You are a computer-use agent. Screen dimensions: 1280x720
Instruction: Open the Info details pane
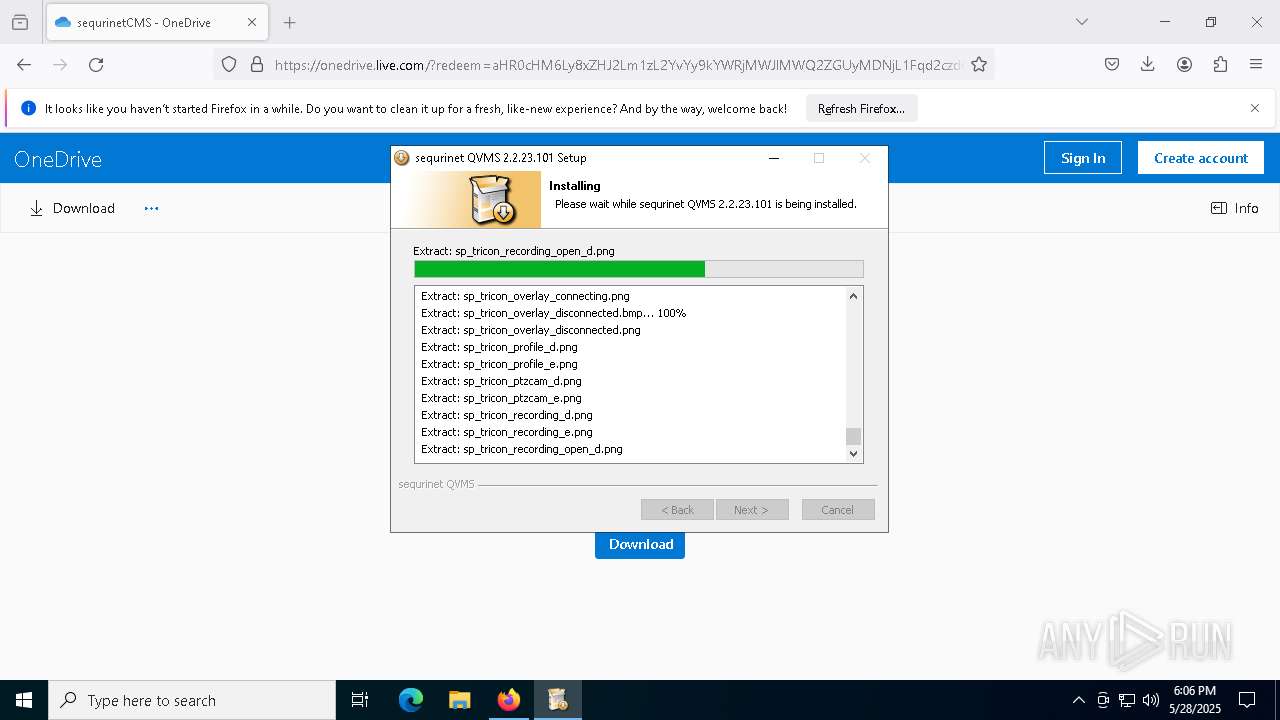click(x=1235, y=208)
